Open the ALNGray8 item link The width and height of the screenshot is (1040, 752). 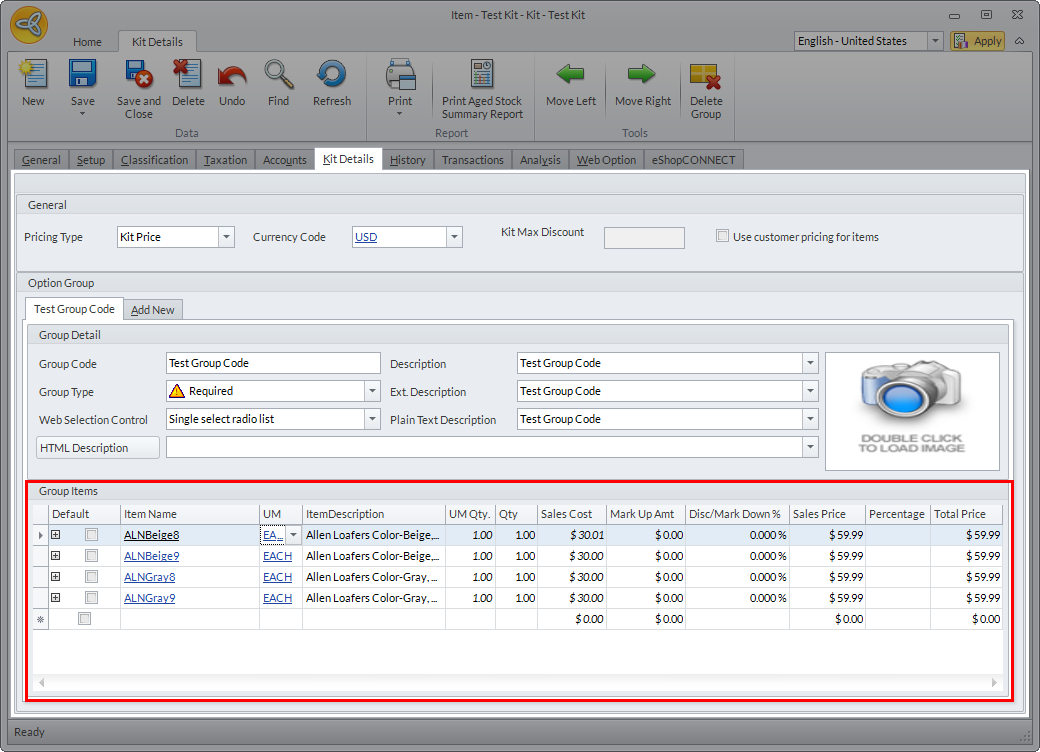click(149, 577)
